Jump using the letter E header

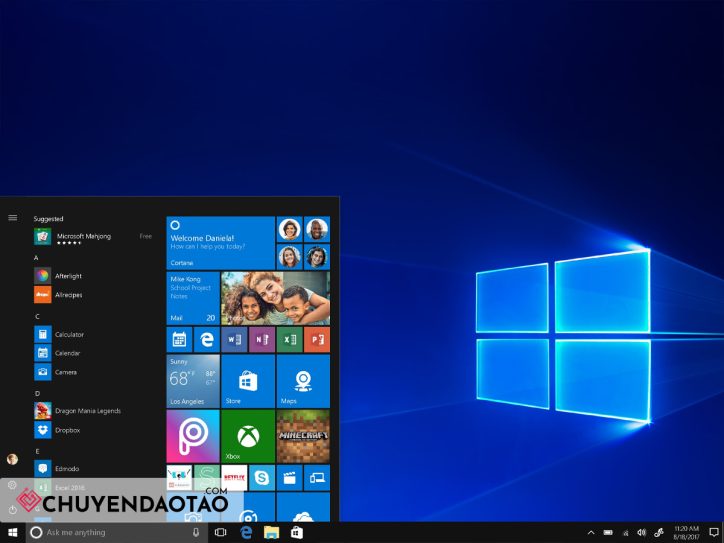[37, 451]
